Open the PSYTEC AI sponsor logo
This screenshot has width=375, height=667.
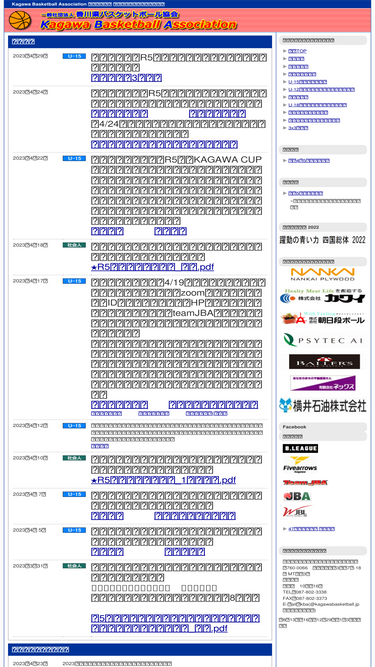coord(323,340)
